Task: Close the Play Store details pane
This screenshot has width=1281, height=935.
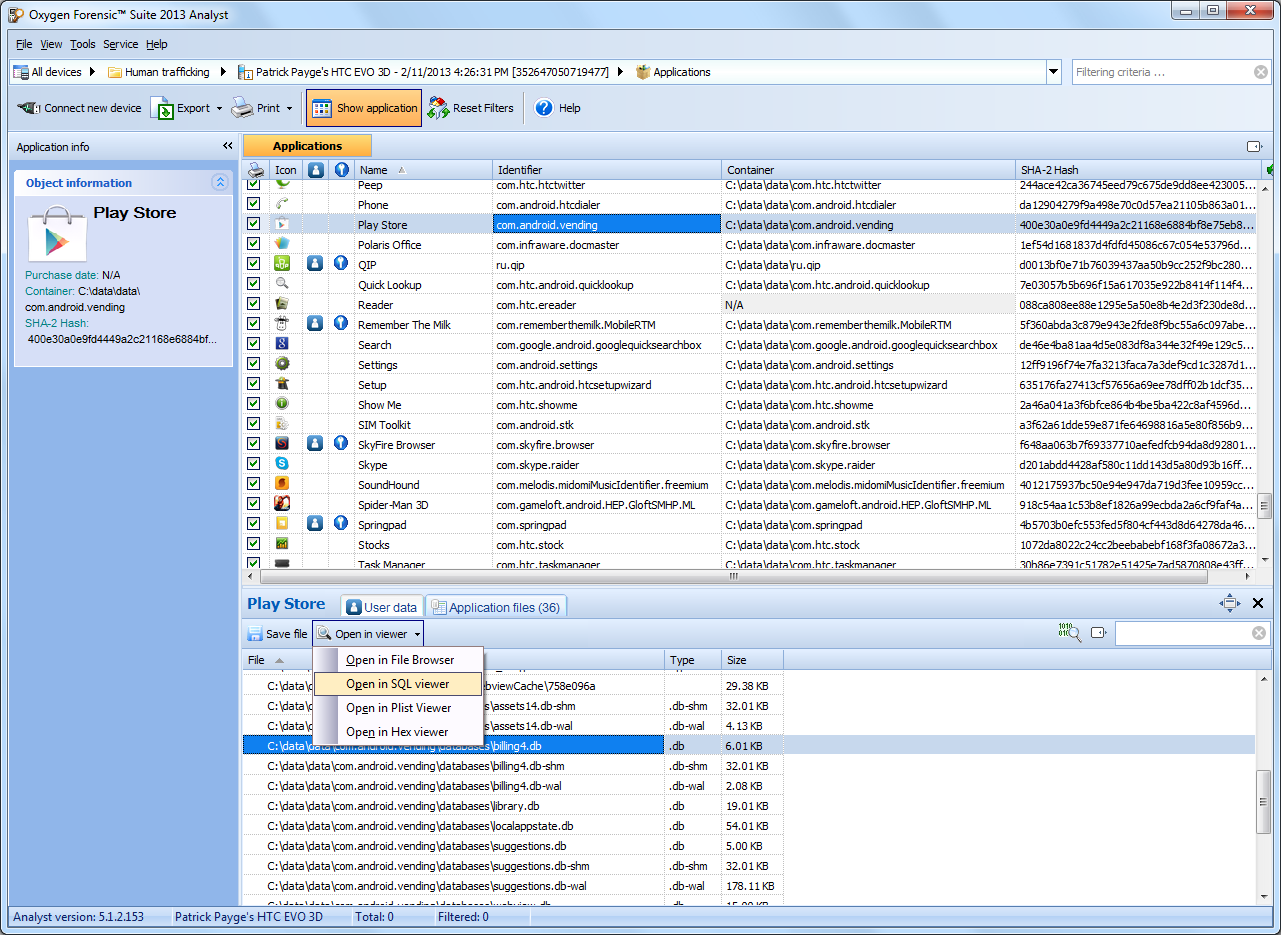Action: point(1258,603)
